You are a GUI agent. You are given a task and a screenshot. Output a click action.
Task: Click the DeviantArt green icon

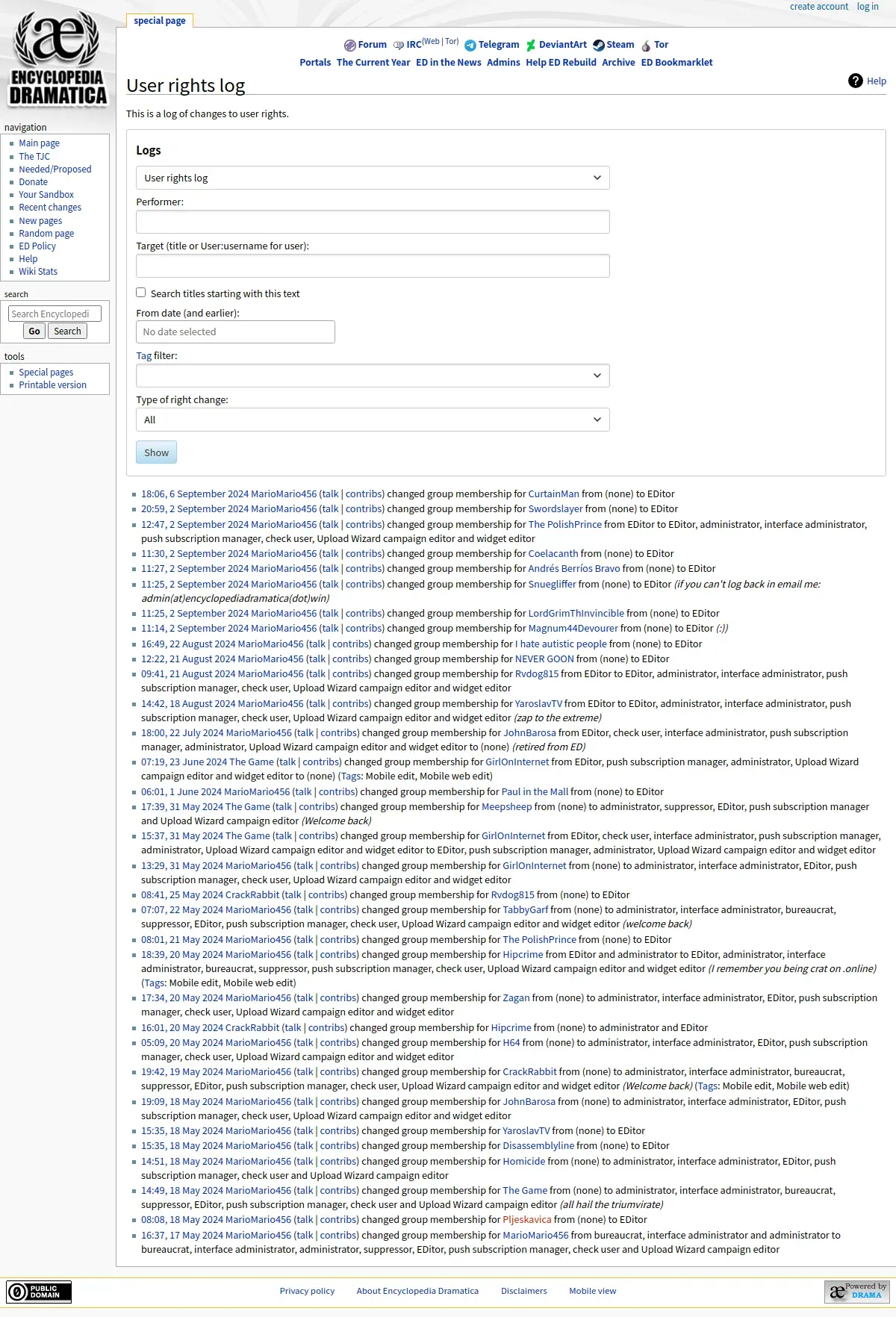coord(531,46)
